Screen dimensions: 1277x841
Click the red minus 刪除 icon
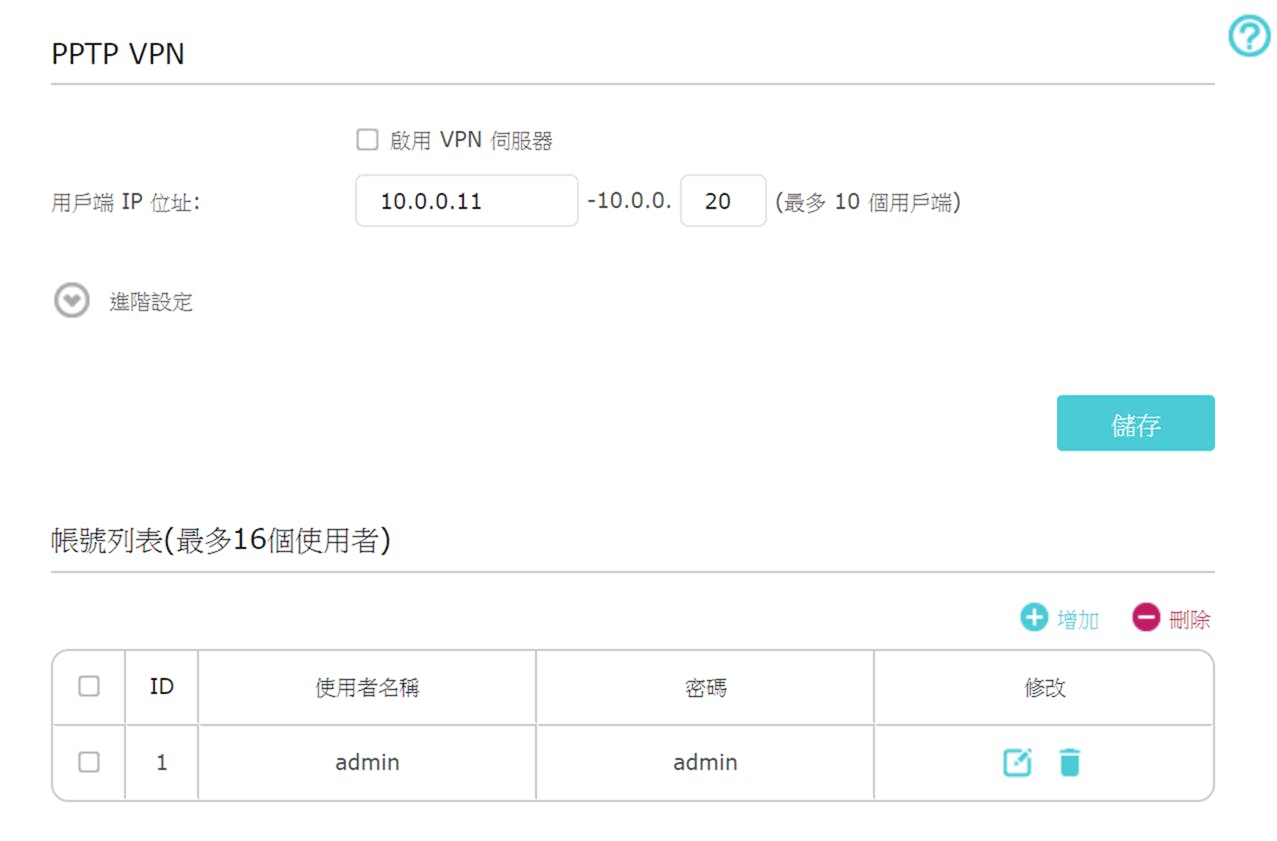click(1145, 617)
